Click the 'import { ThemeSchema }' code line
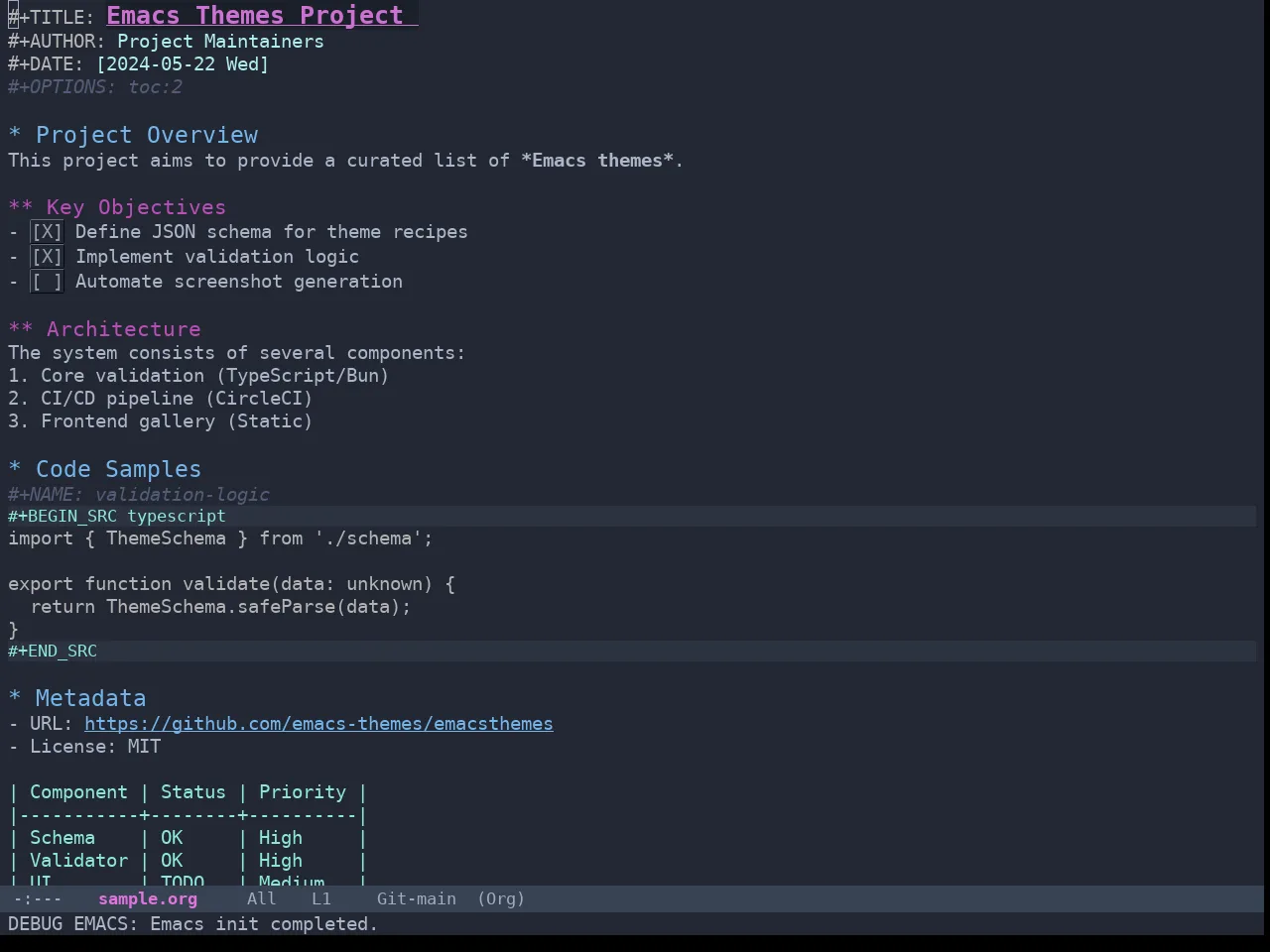The image size is (1270, 952). coord(220,538)
